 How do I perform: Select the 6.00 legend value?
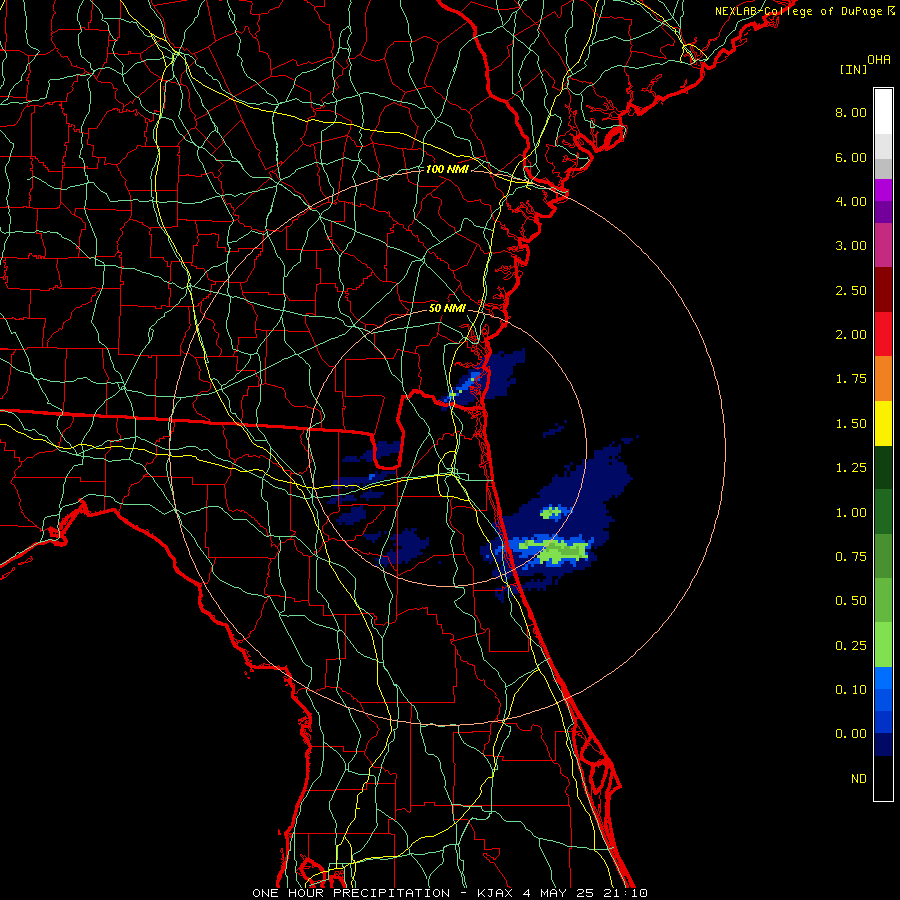pos(851,157)
